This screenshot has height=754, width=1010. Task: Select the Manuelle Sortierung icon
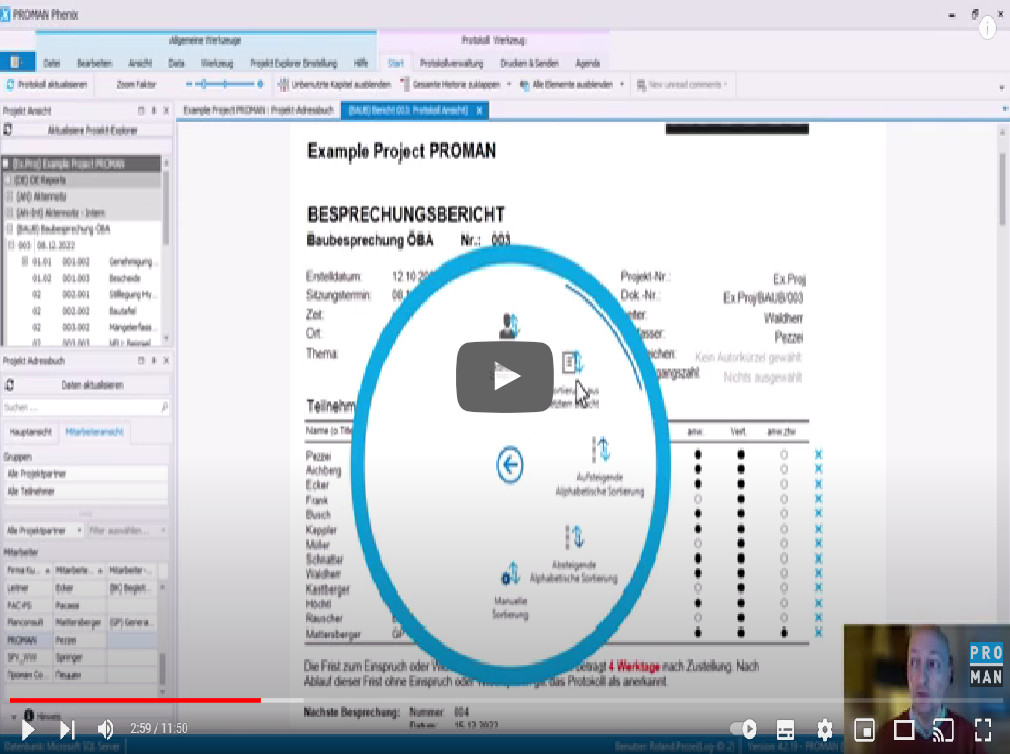(510, 573)
